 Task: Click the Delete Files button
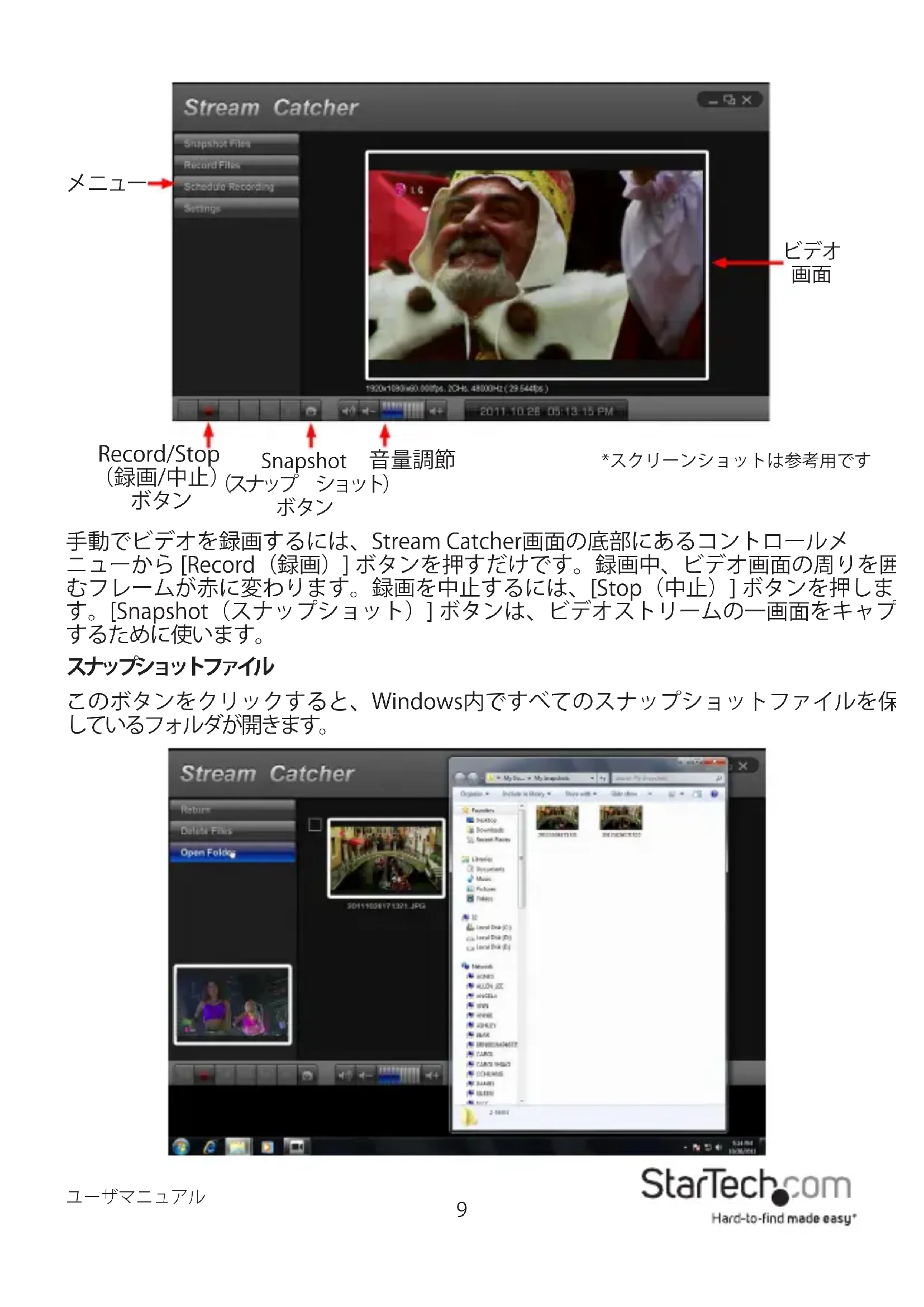coord(232,830)
